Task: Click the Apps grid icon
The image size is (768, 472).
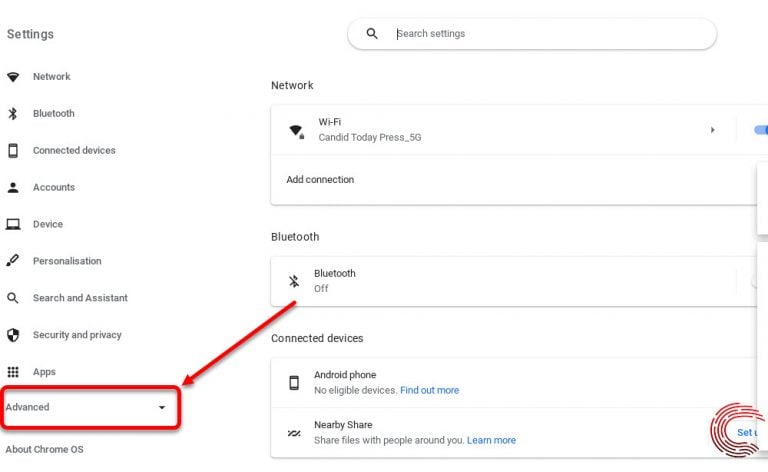Action: (x=13, y=372)
